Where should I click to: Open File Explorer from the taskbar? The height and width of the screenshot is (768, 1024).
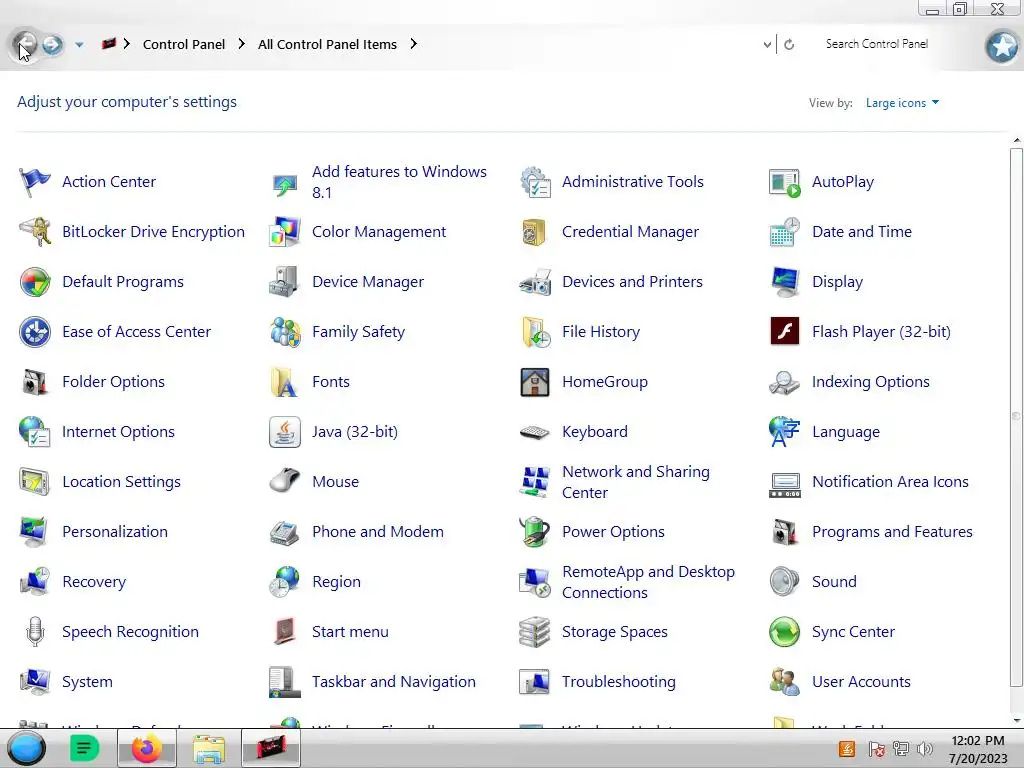coord(208,748)
